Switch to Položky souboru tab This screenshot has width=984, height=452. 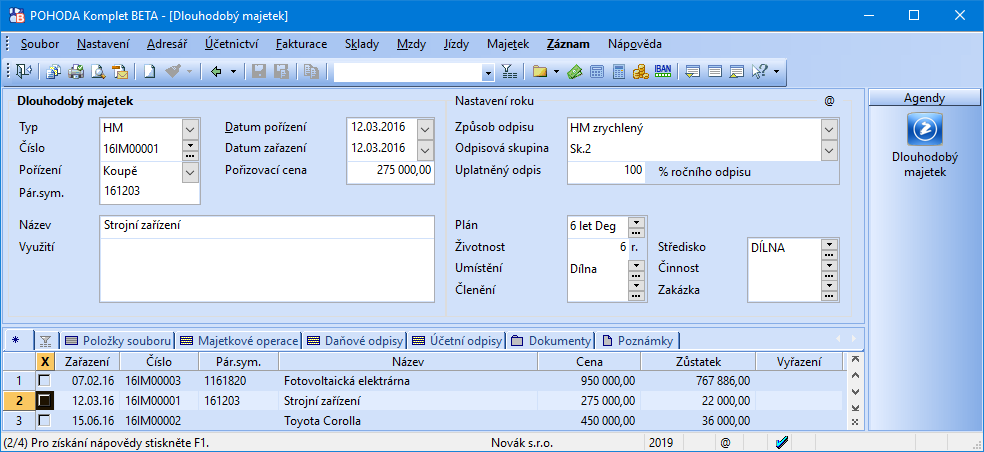click(118, 341)
